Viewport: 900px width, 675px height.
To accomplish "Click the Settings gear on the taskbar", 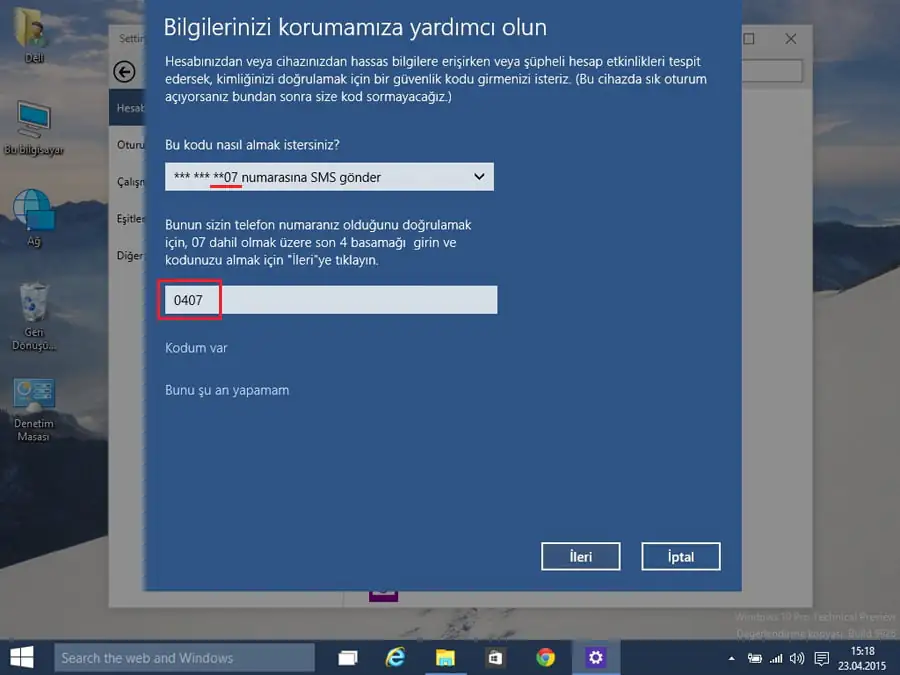I will click(595, 657).
